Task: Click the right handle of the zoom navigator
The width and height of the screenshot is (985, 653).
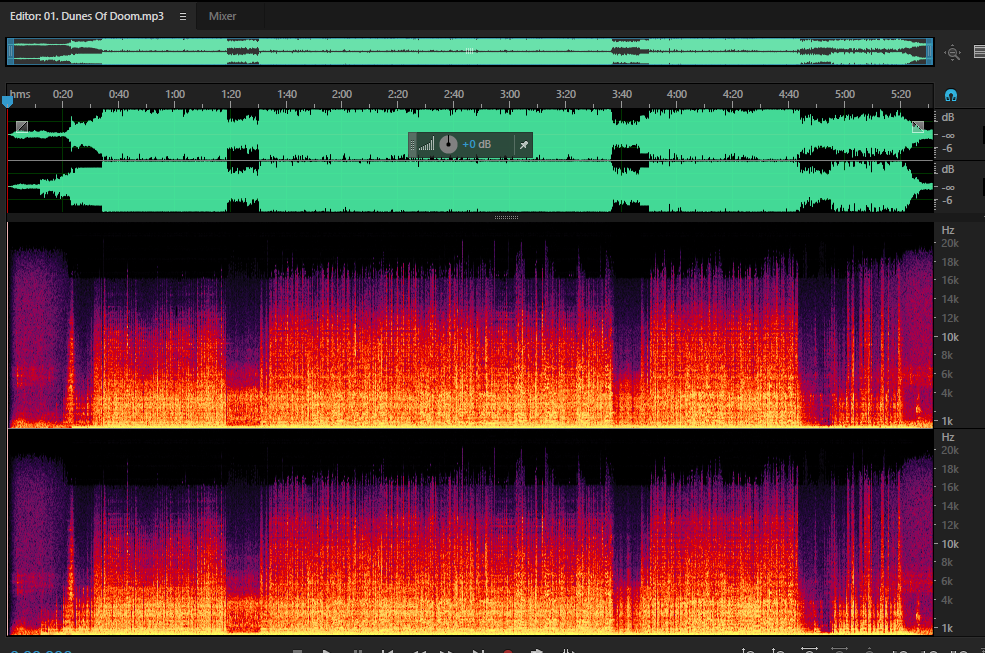Action: 930,52
